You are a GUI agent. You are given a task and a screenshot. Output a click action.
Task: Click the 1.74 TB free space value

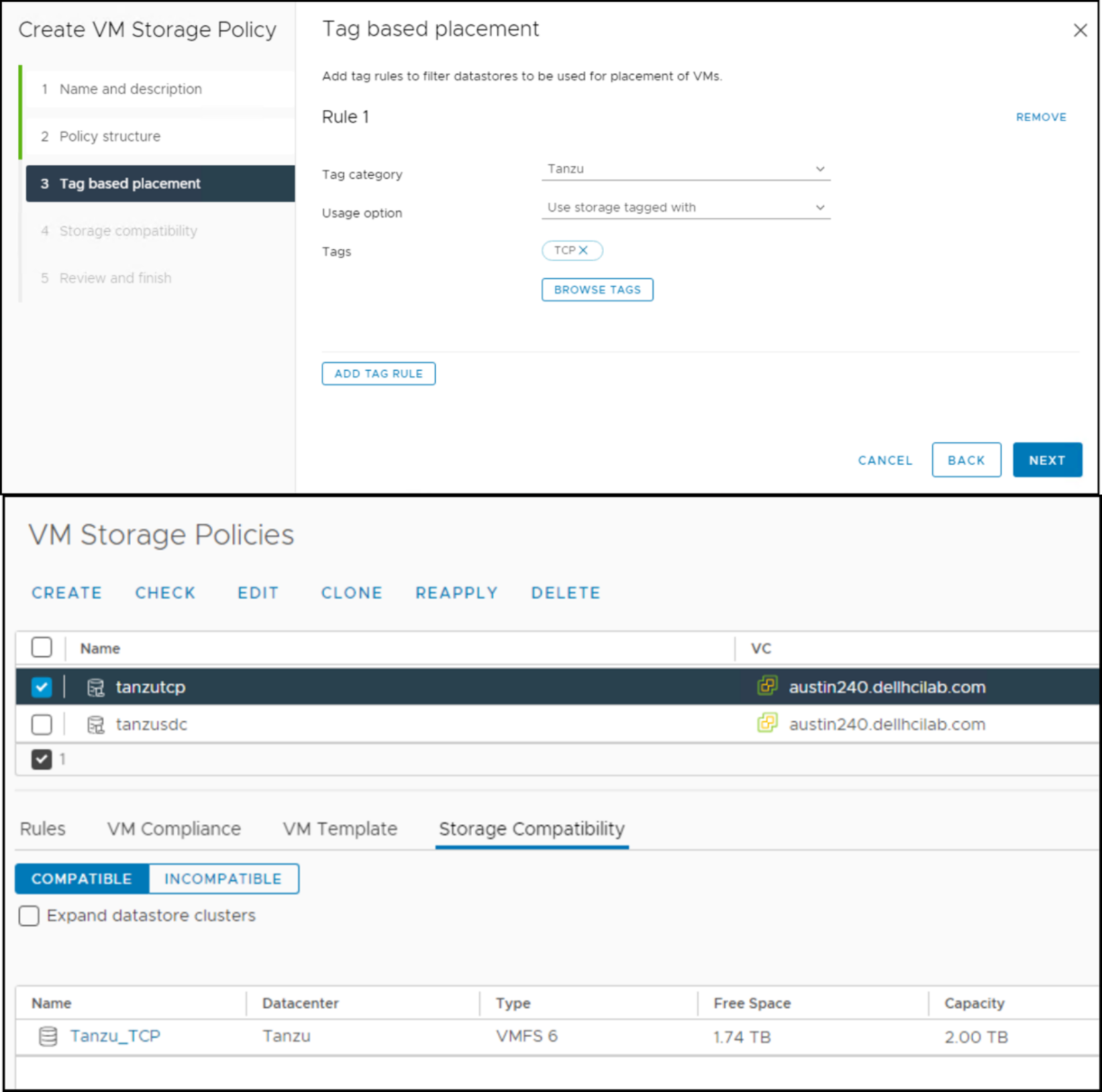(742, 1037)
